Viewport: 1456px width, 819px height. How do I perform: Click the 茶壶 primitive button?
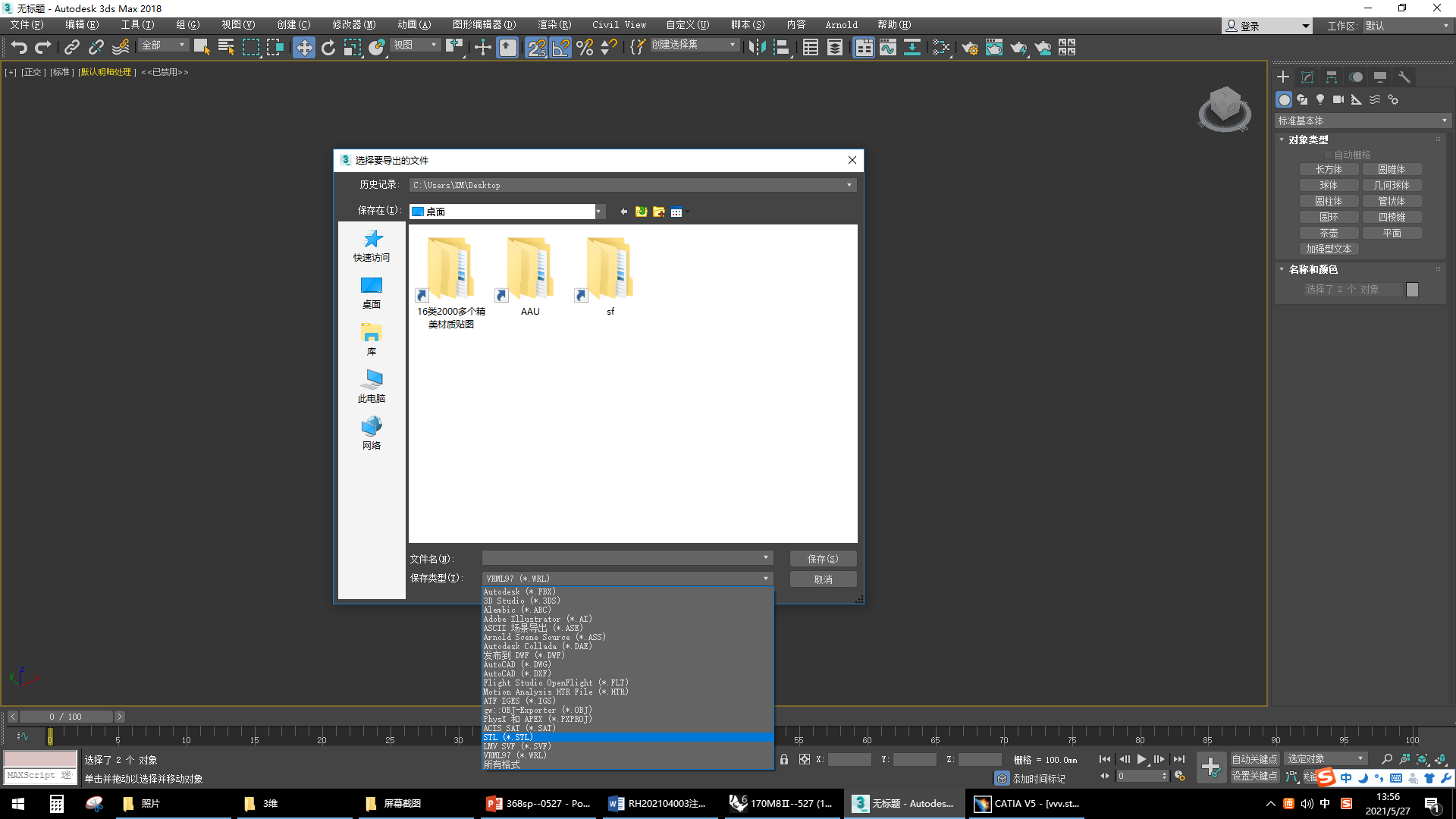(x=1329, y=233)
